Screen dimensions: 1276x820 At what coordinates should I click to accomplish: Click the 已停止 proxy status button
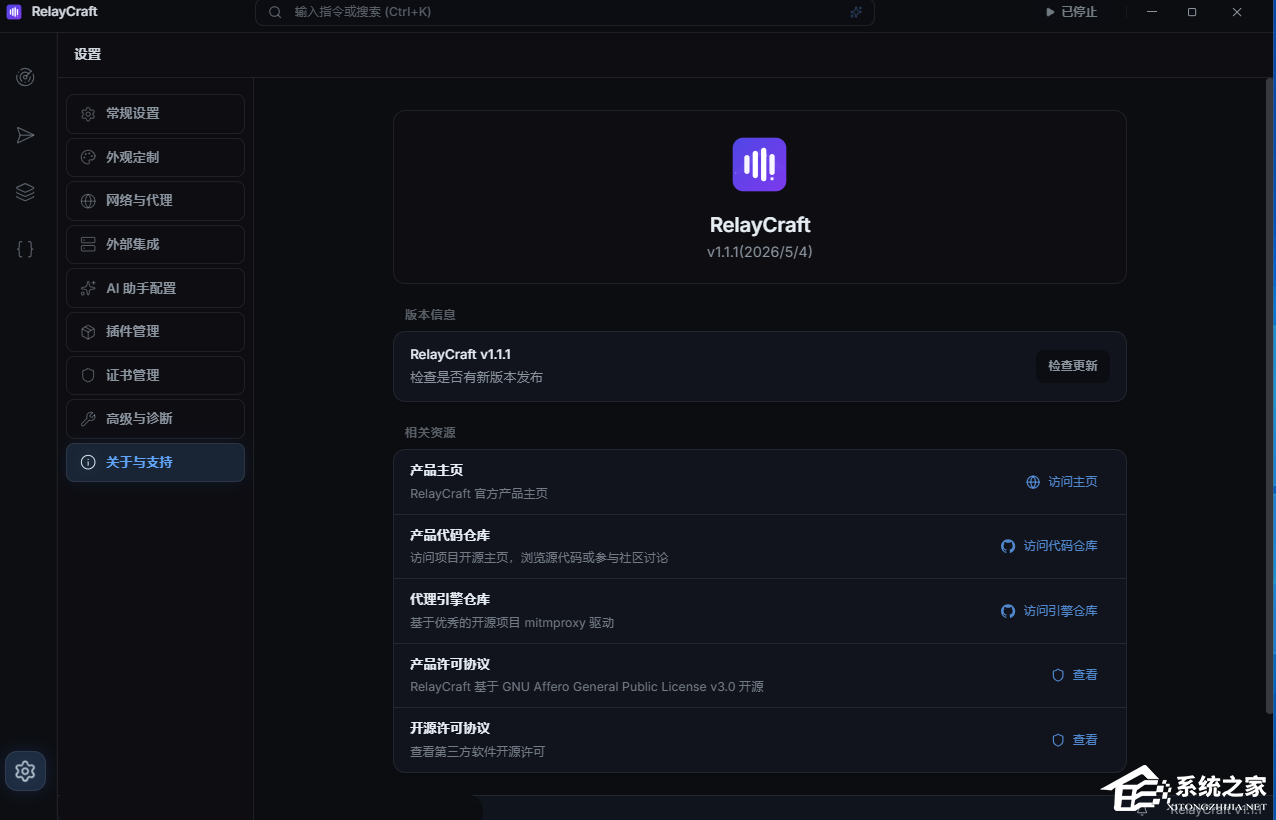pyautogui.click(x=1071, y=12)
